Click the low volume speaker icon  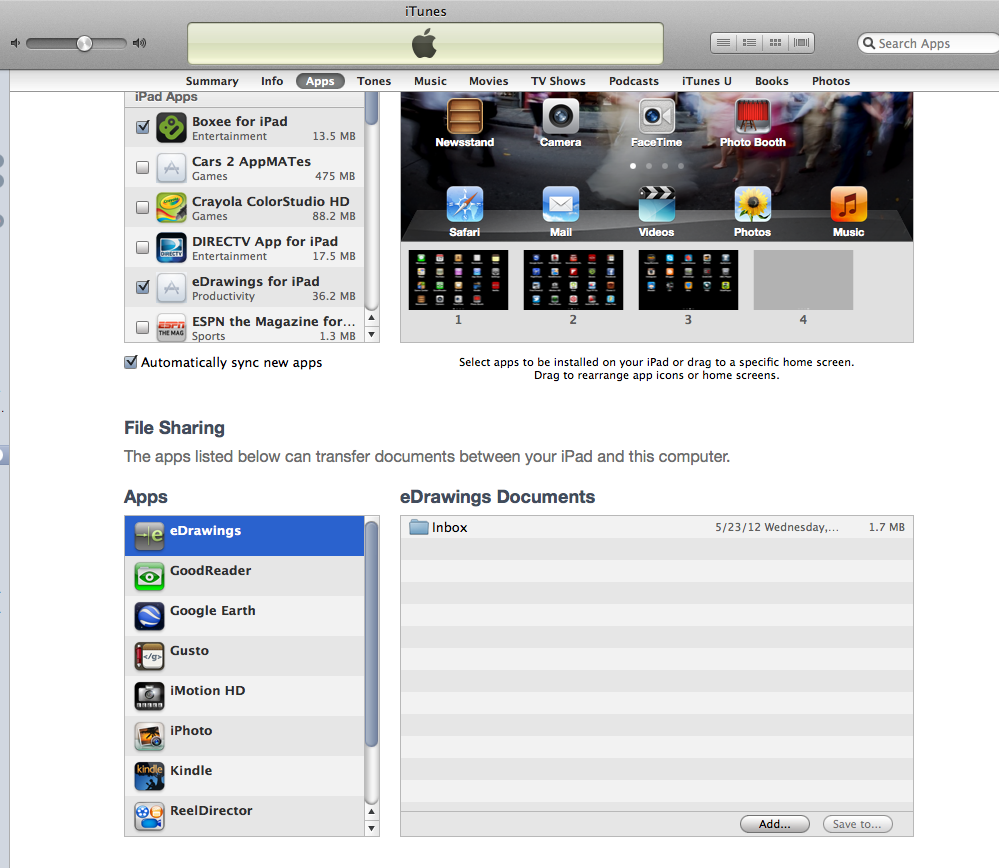[15, 43]
